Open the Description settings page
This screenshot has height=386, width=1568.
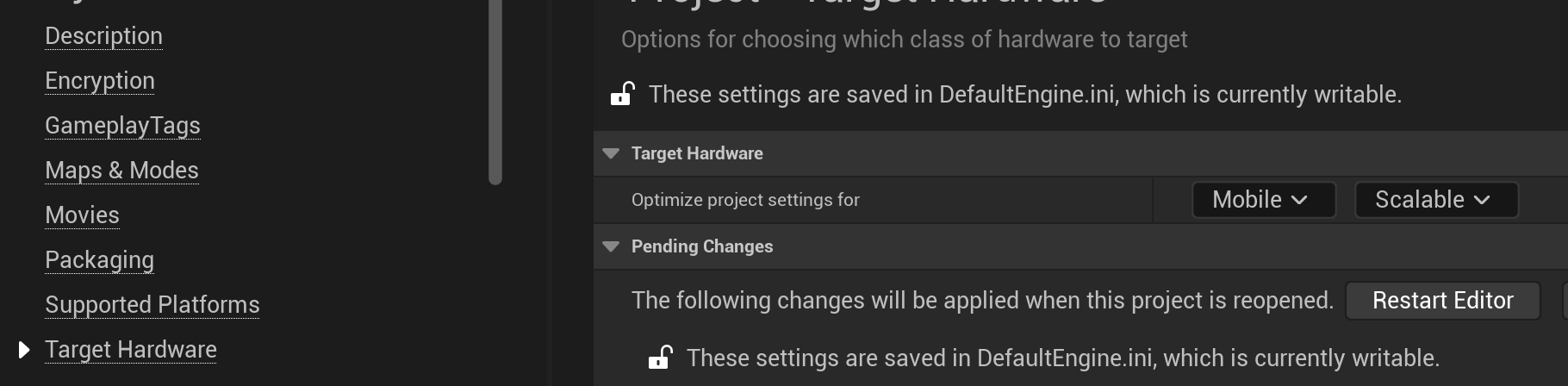point(103,36)
